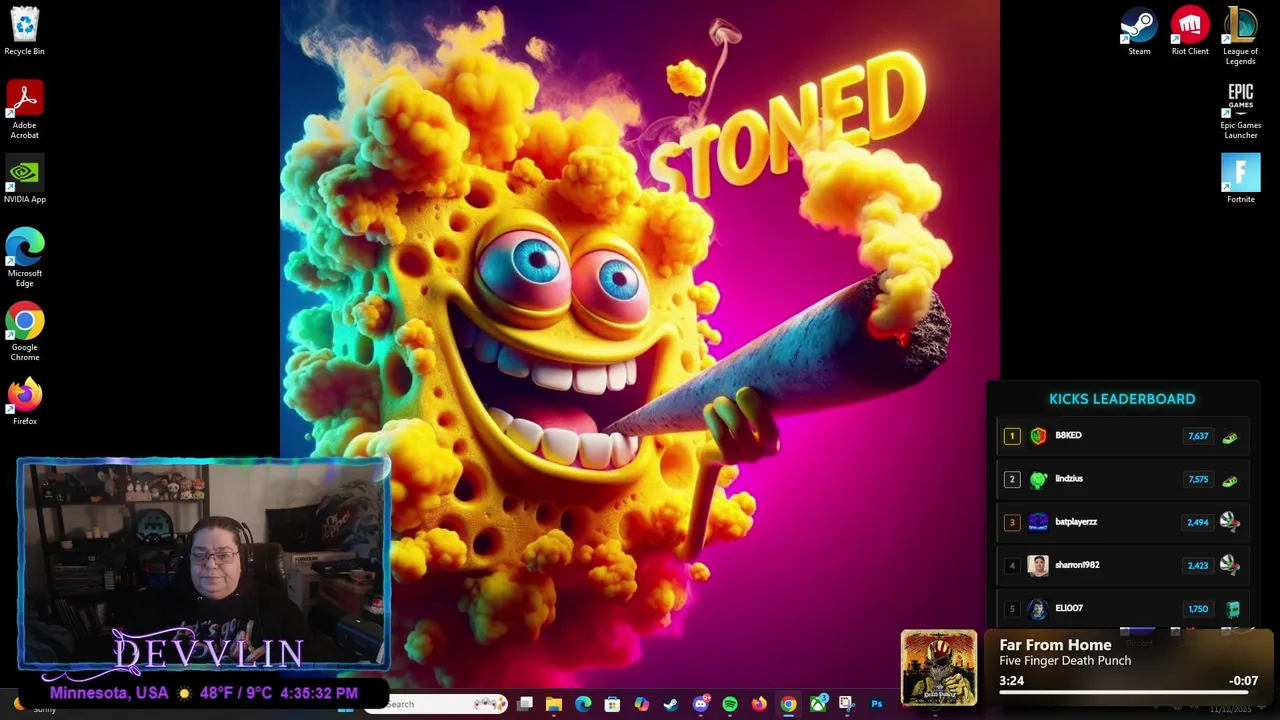
Task: Launch the NVIDIA App shortcut
Action: pos(24,179)
